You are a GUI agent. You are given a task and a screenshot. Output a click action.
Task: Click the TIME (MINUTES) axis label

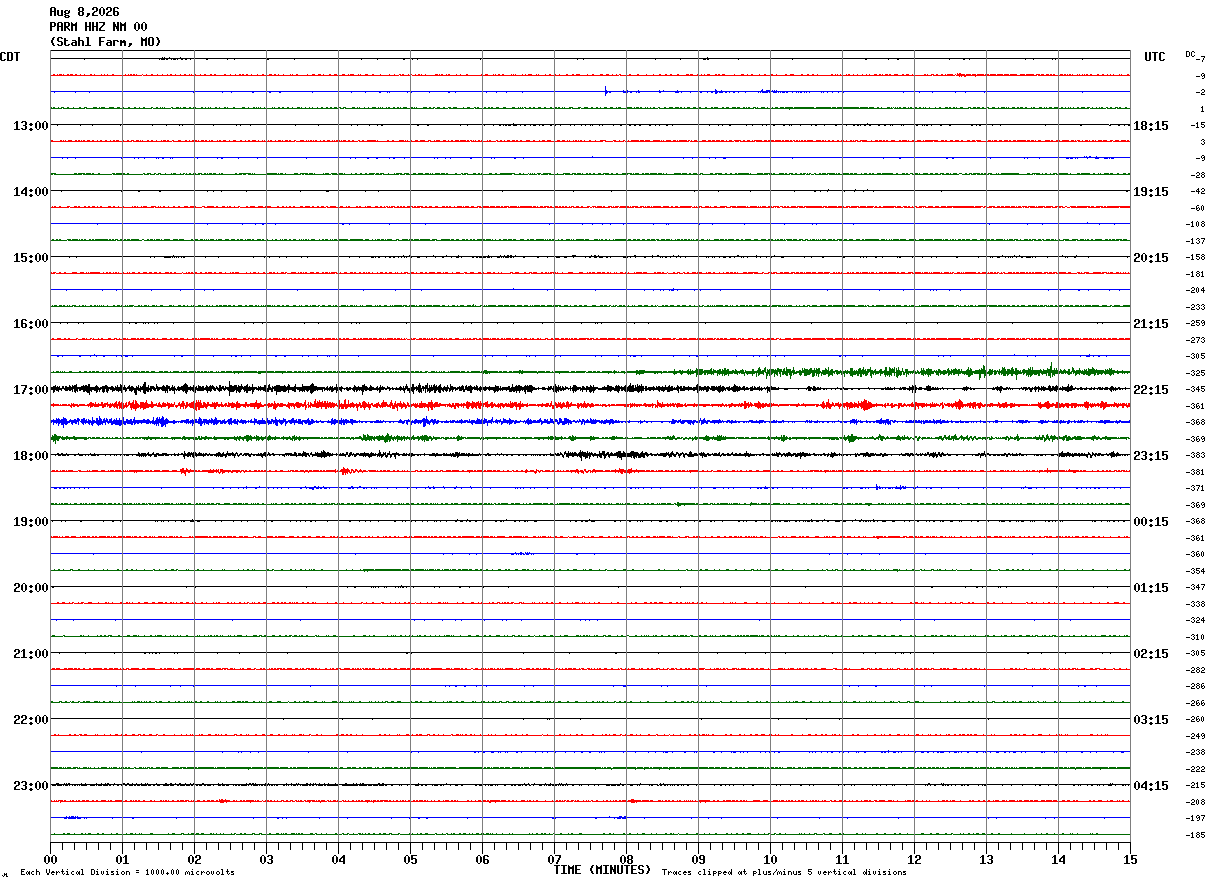coord(602,870)
